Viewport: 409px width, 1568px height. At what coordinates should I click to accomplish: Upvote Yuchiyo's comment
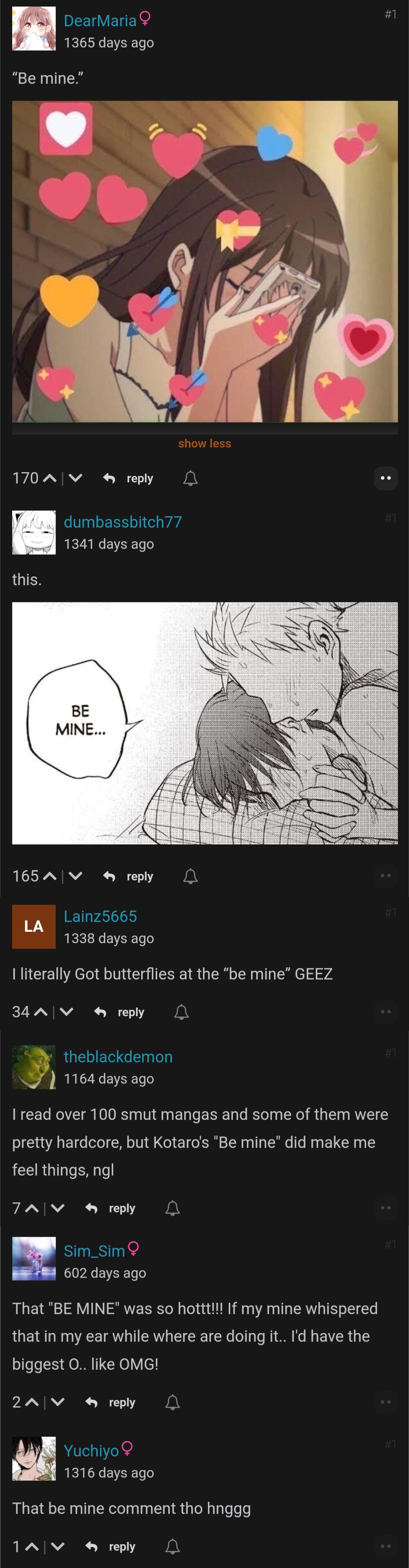pos(32,1547)
